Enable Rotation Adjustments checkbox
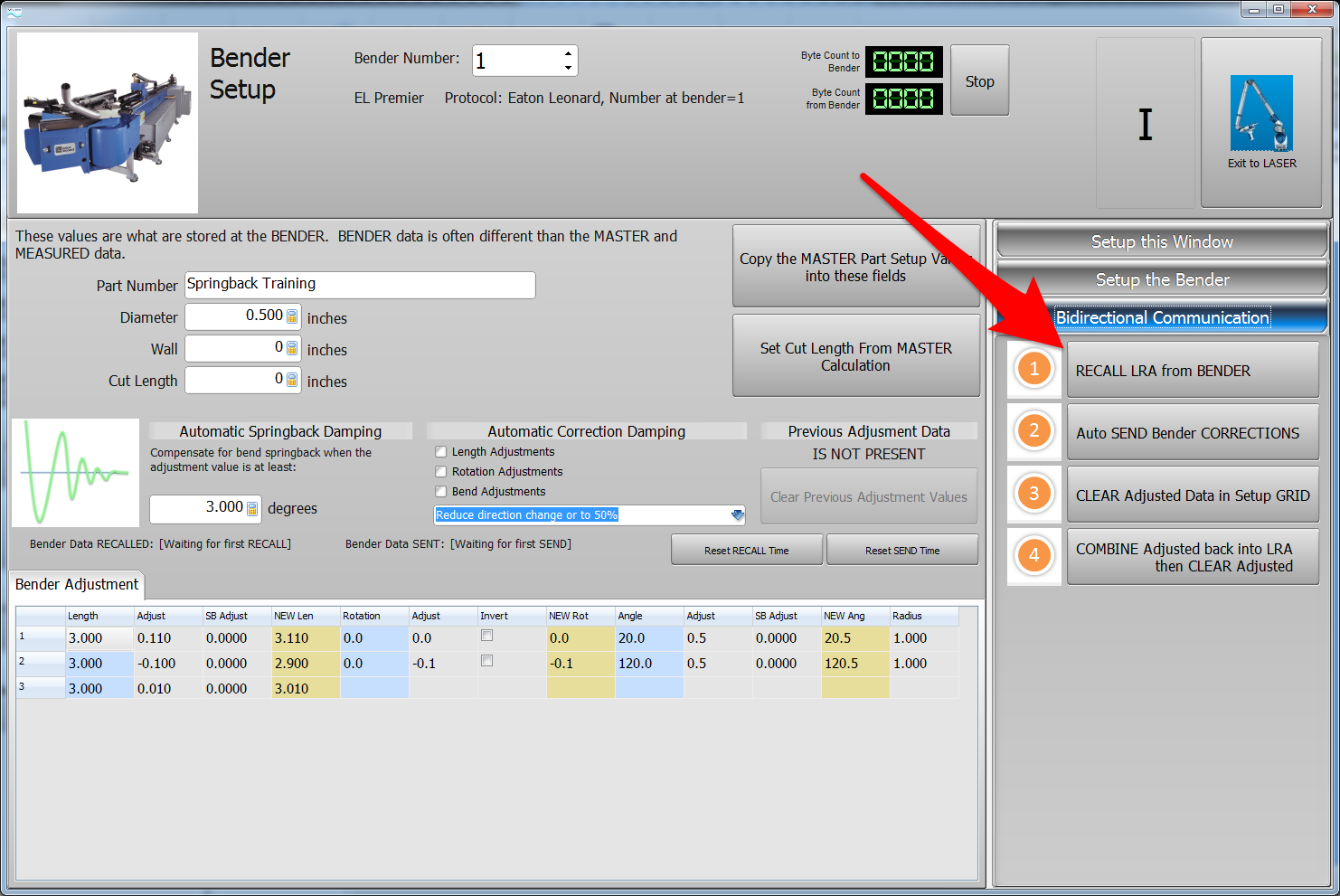 pos(441,472)
